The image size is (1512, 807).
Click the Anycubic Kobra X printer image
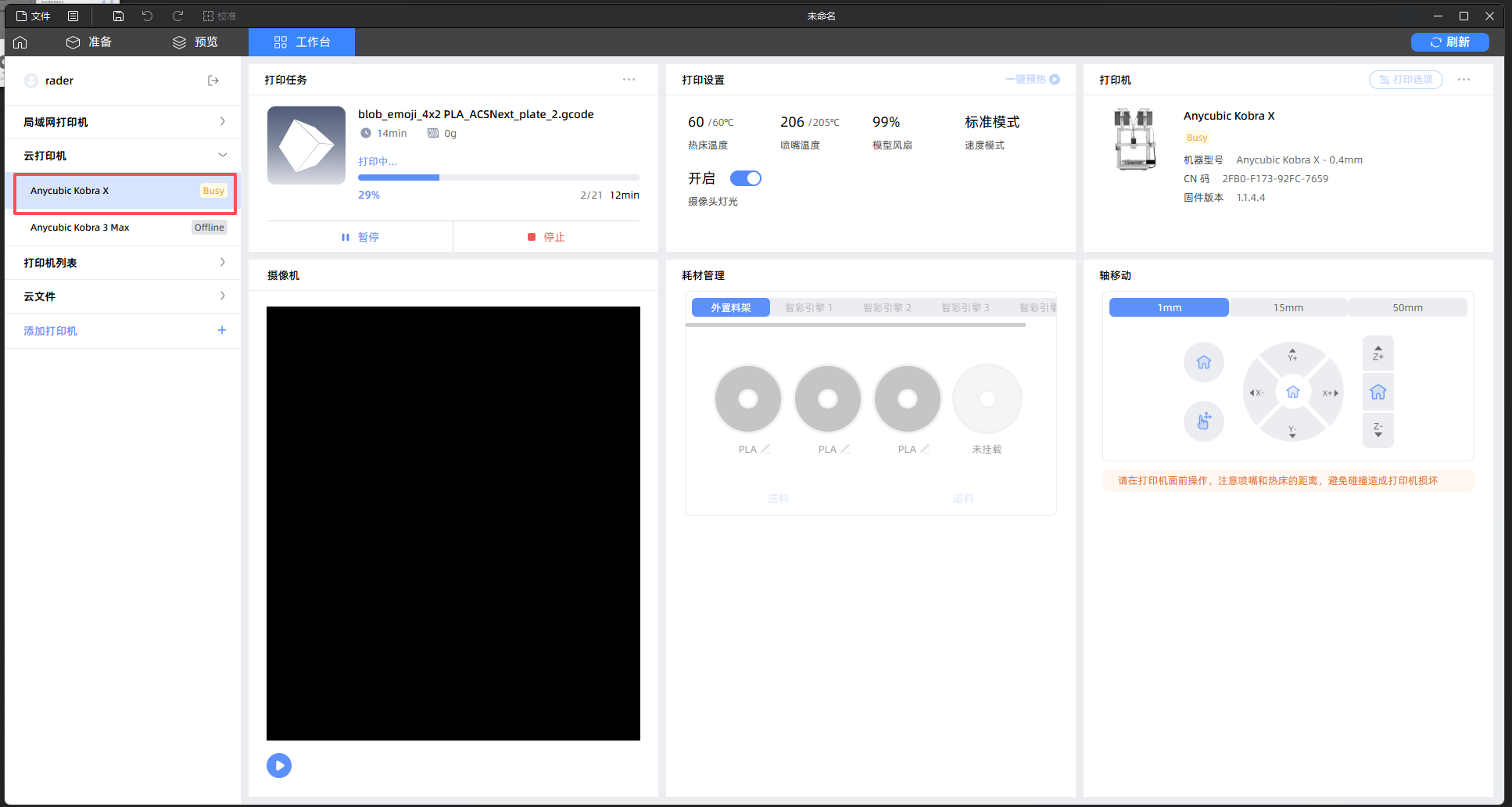click(1134, 139)
